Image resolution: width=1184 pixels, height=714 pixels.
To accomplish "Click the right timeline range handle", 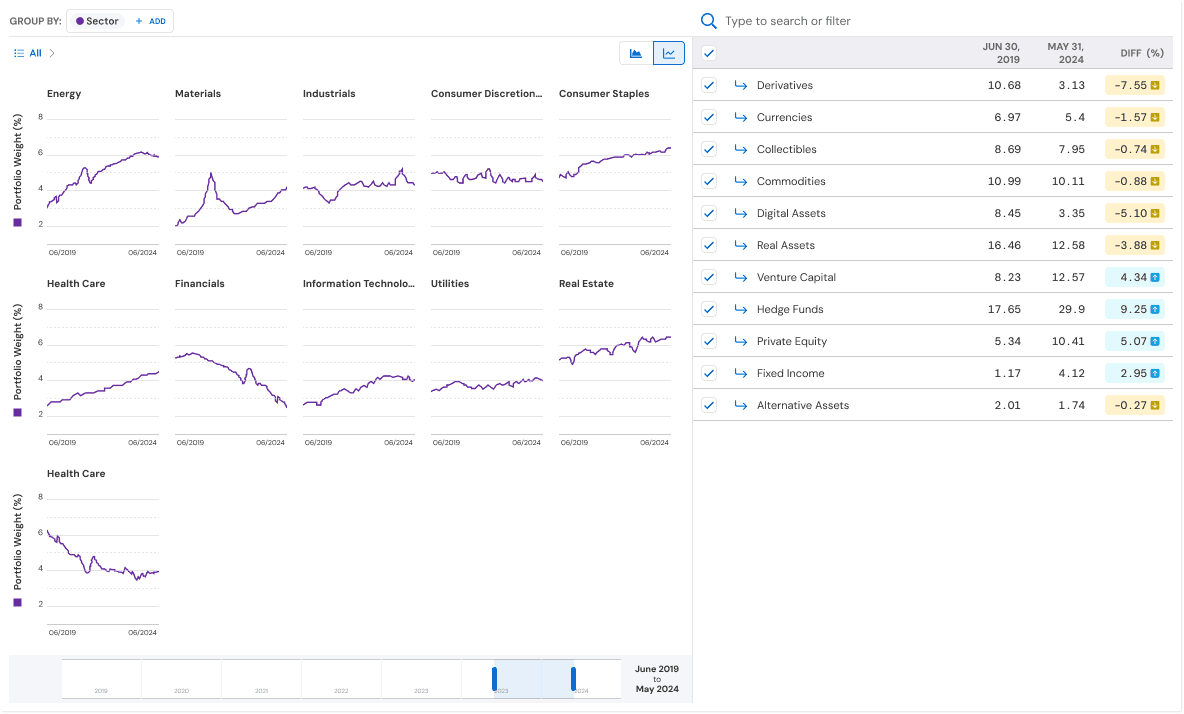I will pos(573,679).
